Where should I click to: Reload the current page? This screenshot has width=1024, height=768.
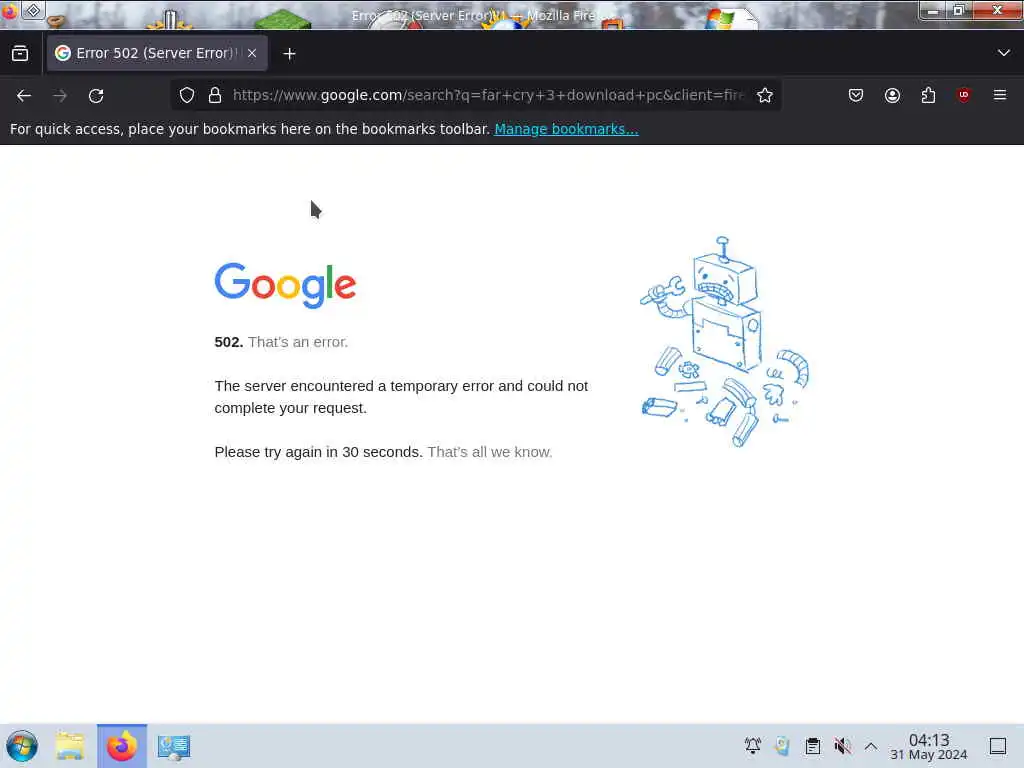coord(96,96)
